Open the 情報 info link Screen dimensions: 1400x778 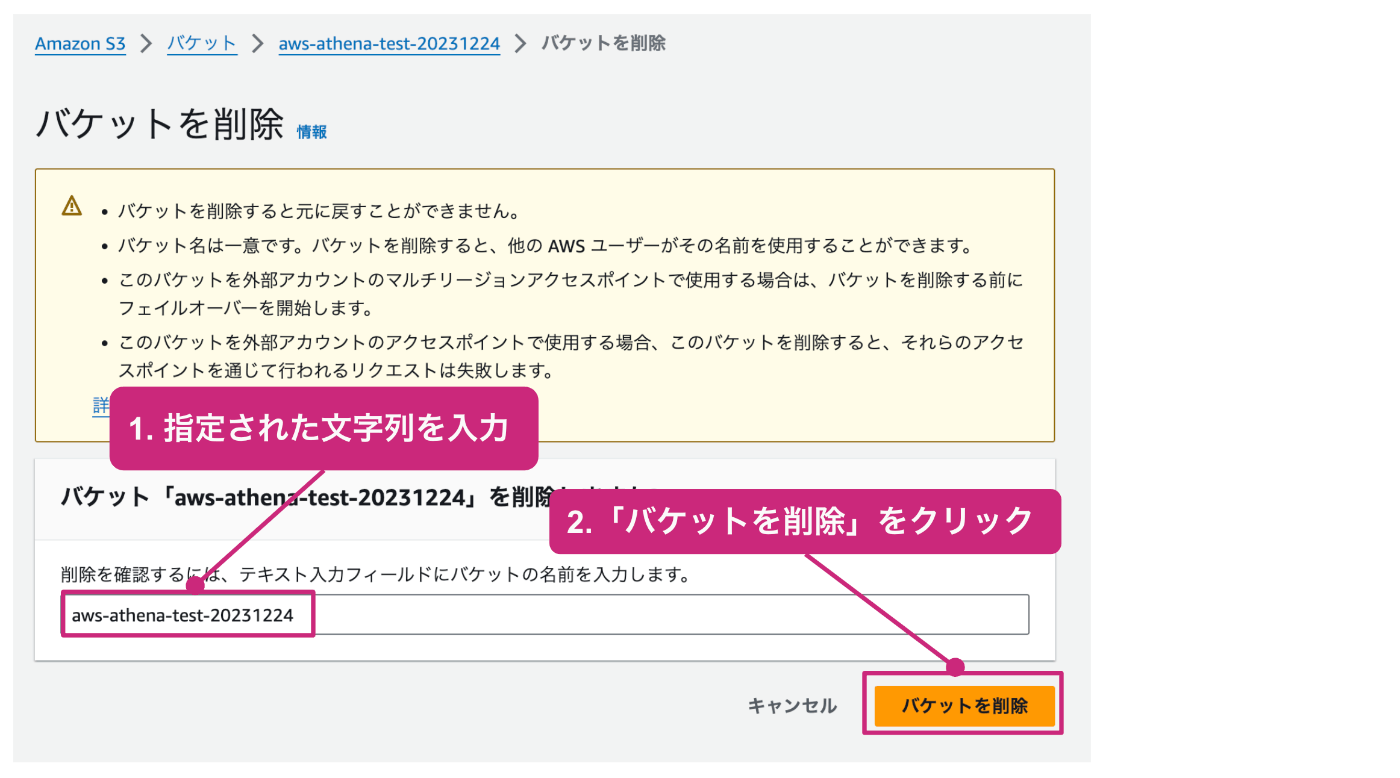(x=312, y=131)
